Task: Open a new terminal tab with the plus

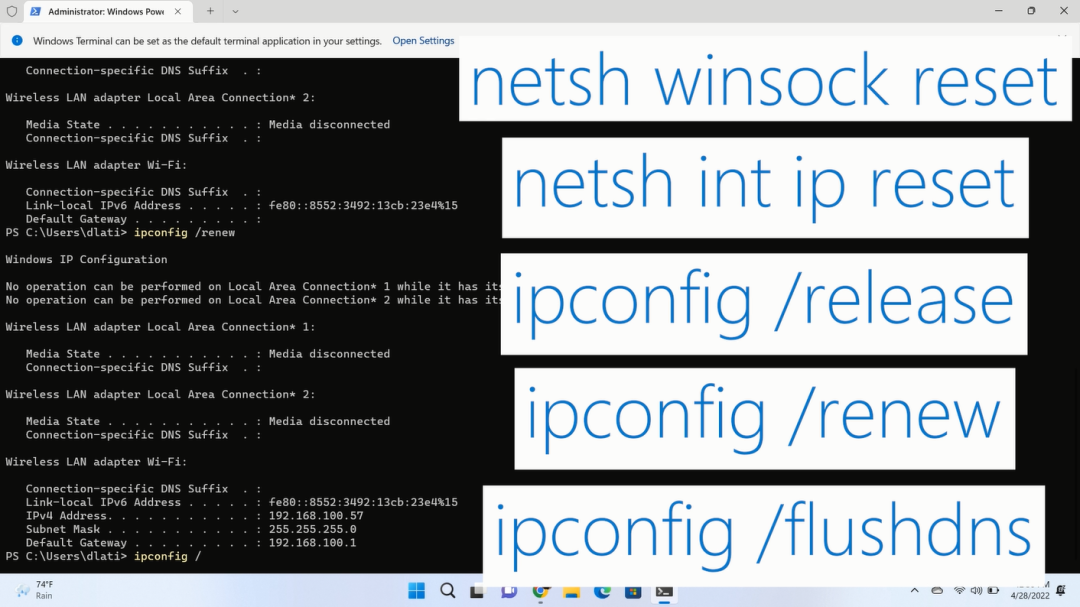Action: (x=209, y=11)
